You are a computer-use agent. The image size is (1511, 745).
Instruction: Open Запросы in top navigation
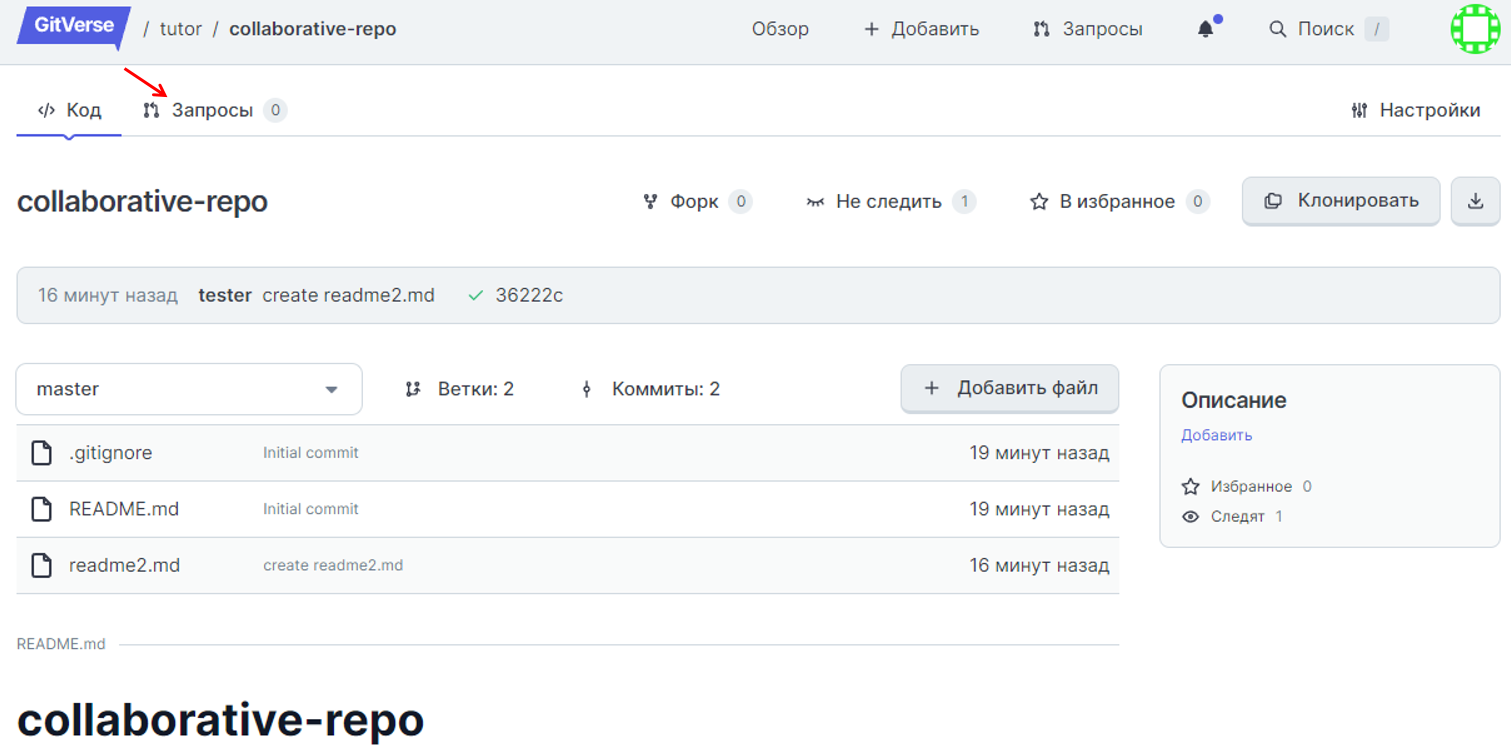point(1088,29)
